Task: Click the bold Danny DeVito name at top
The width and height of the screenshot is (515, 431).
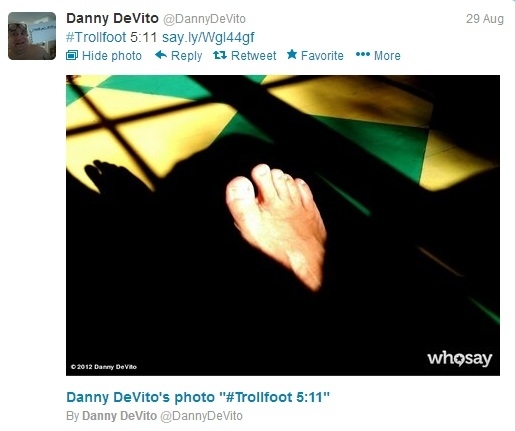Action: coord(112,18)
